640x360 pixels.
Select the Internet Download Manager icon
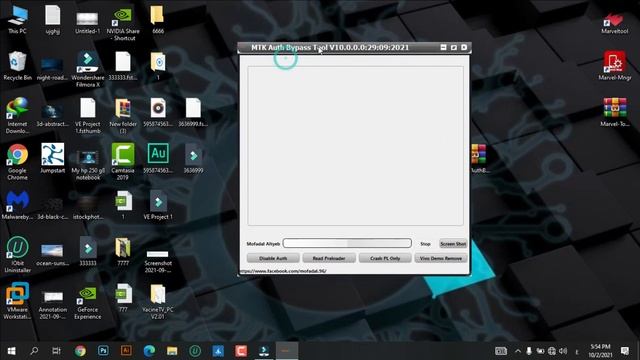(x=17, y=116)
